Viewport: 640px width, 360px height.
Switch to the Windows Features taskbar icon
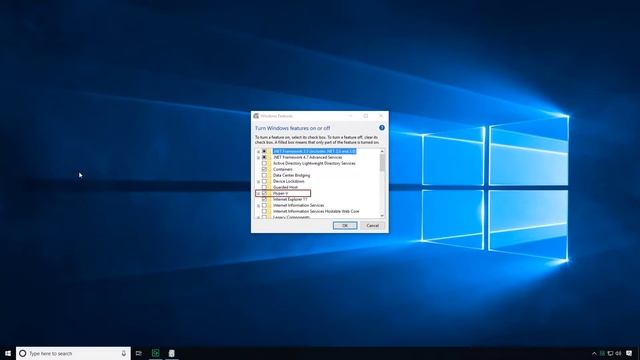(171, 353)
